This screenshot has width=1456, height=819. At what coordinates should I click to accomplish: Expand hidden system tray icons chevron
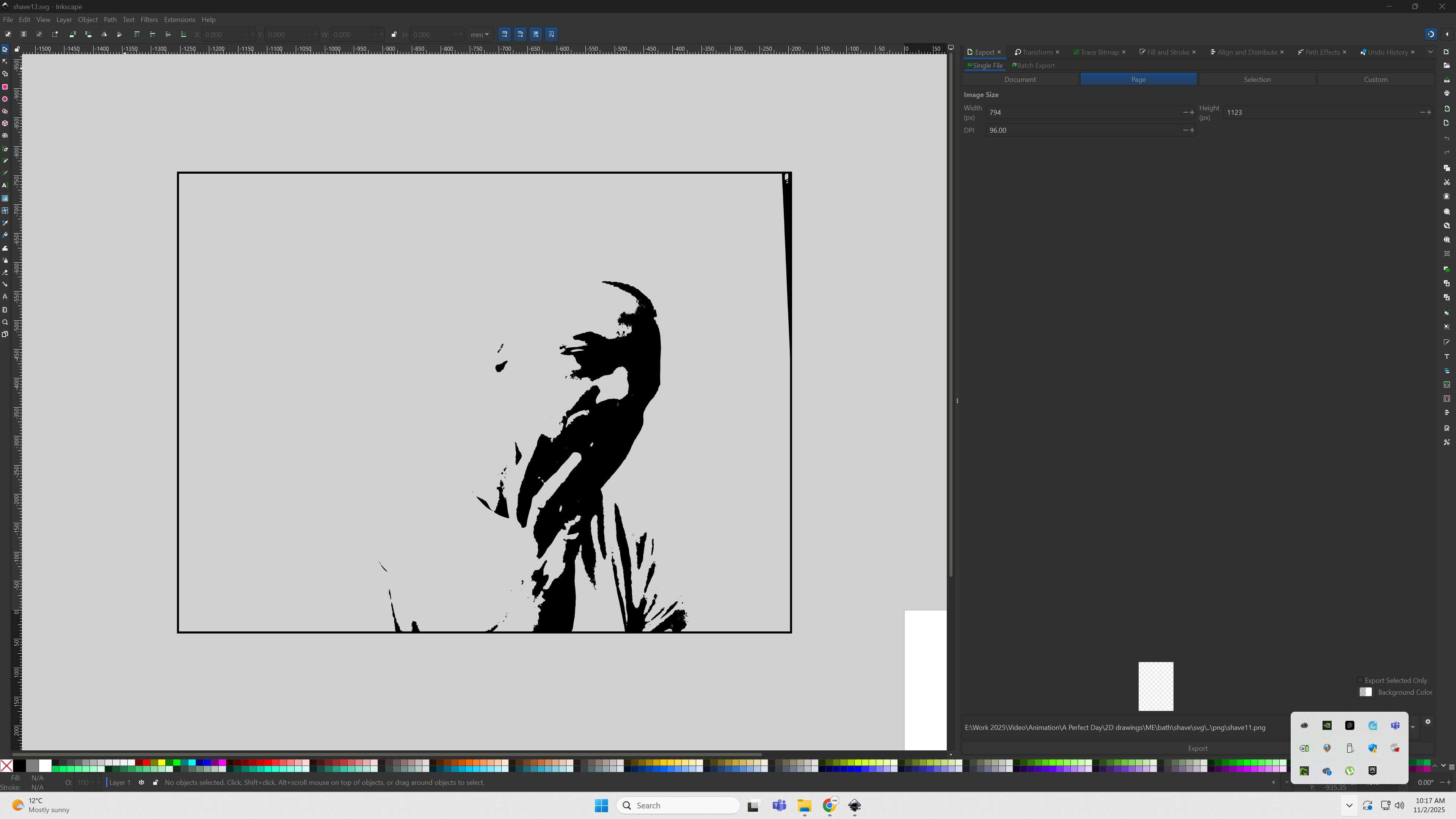[x=1349, y=805]
